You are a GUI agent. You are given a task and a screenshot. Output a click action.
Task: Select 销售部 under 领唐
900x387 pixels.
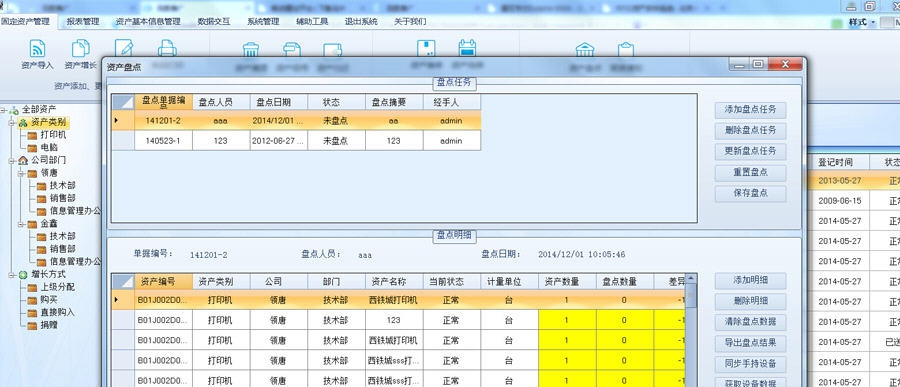[x=63, y=199]
